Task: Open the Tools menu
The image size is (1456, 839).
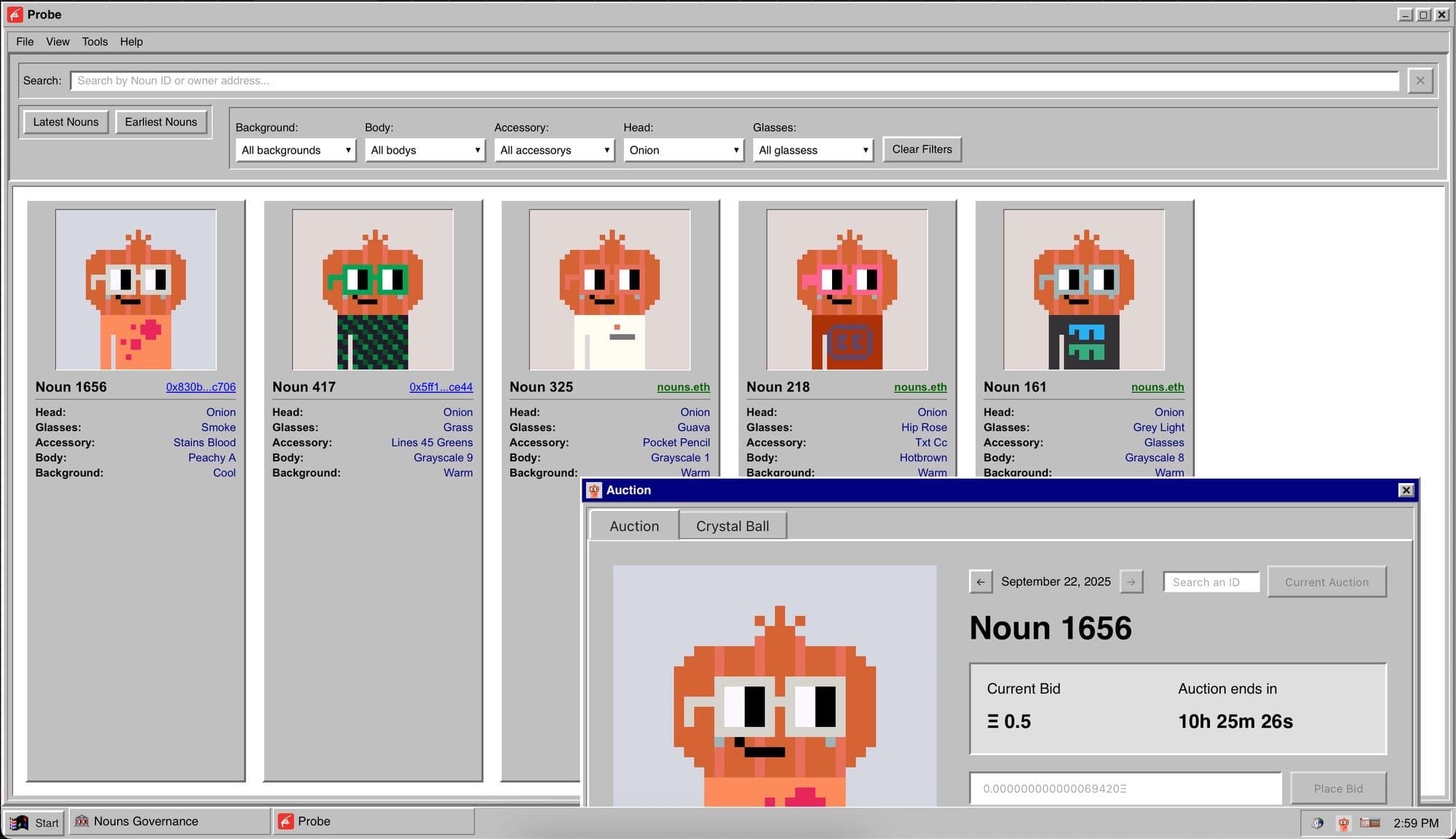Action: pos(95,41)
